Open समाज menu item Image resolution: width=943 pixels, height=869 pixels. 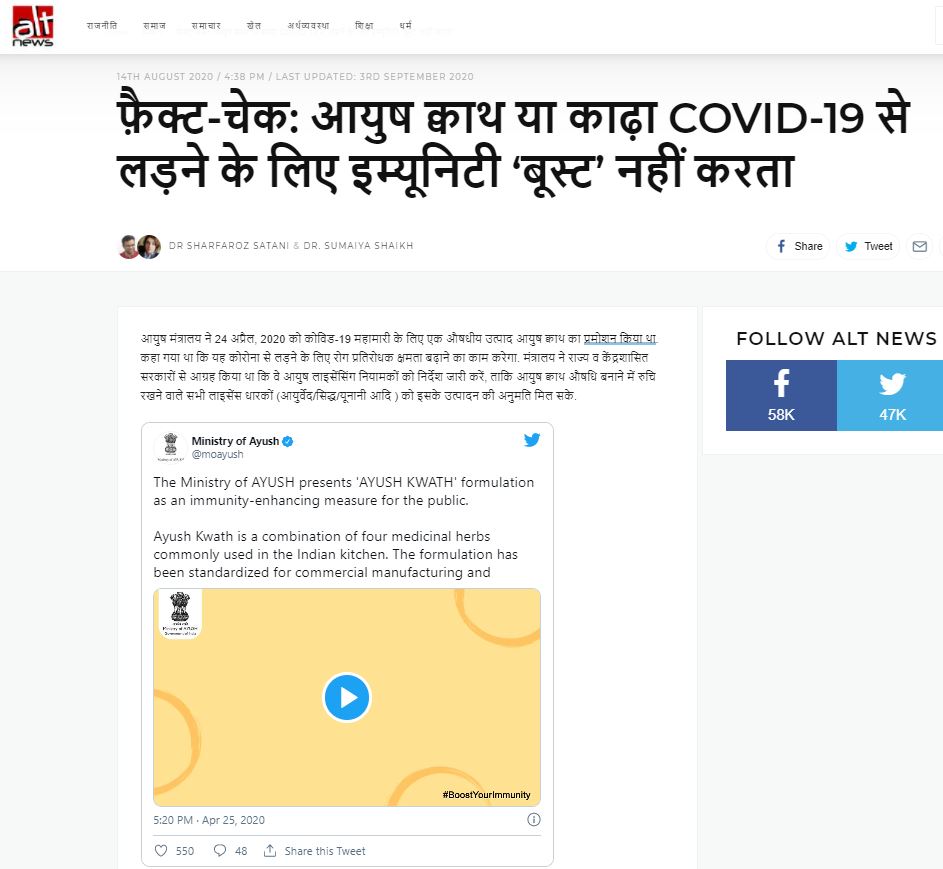click(x=155, y=25)
